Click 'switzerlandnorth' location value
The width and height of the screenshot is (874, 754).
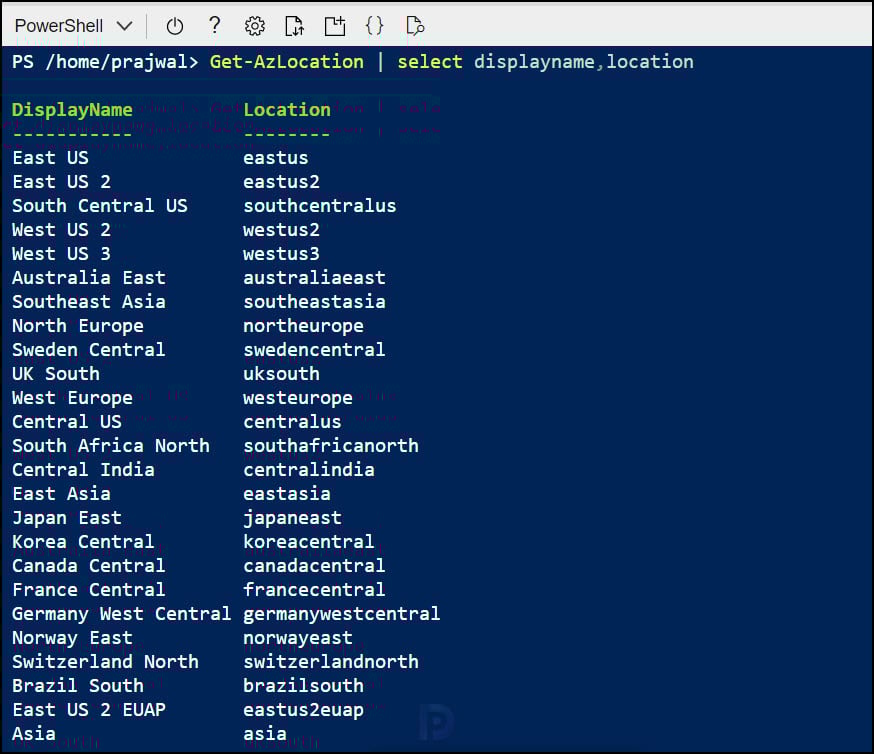tap(331, 661)
